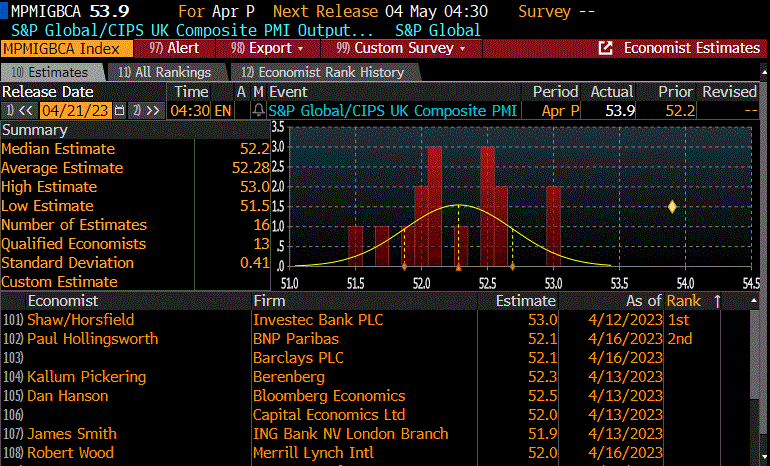The width and height of the screenshot is (770, 466).
Task: Click the mean marker on the histogram axis
Action: click(x=458, y=268)
